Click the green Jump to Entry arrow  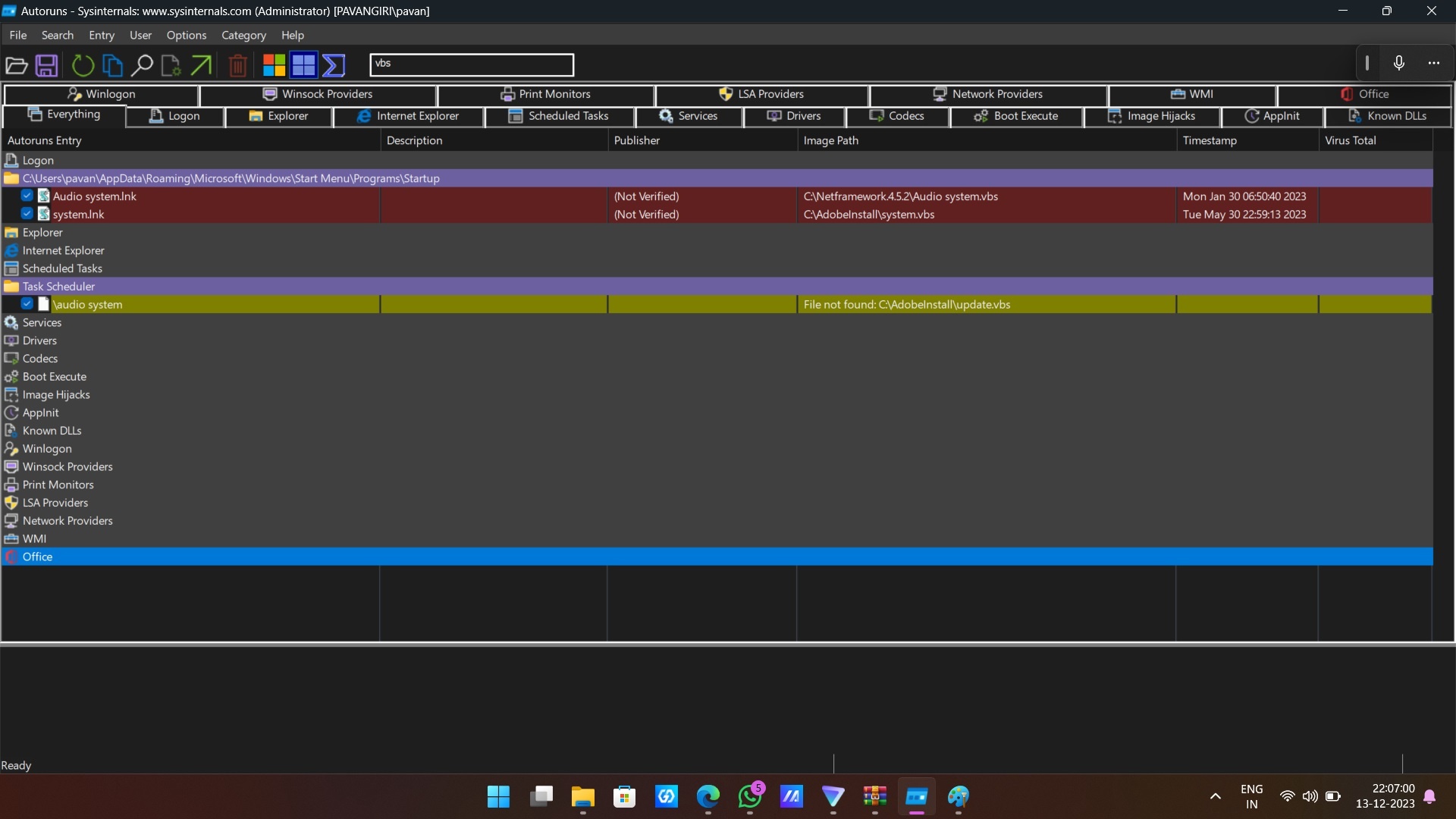click(201, 66)
